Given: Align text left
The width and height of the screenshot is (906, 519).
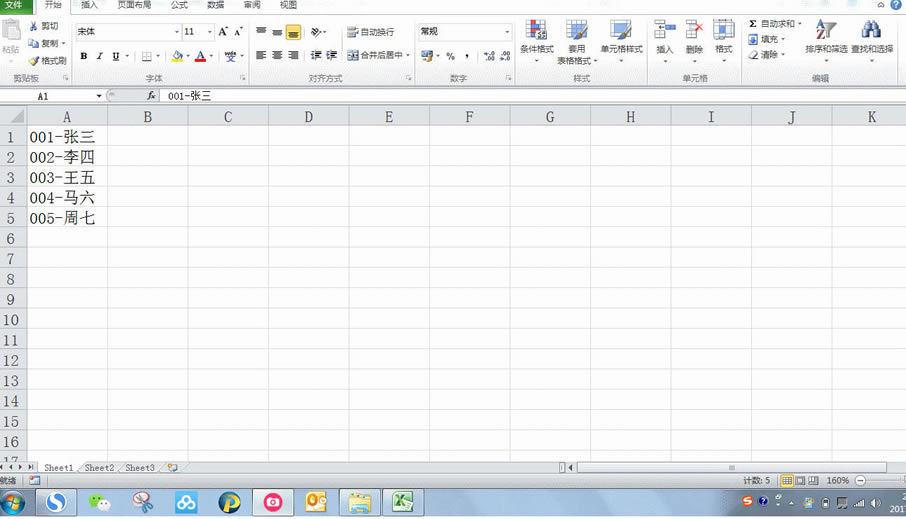Looking at the screenshot, I should click(x=261, y=55).
